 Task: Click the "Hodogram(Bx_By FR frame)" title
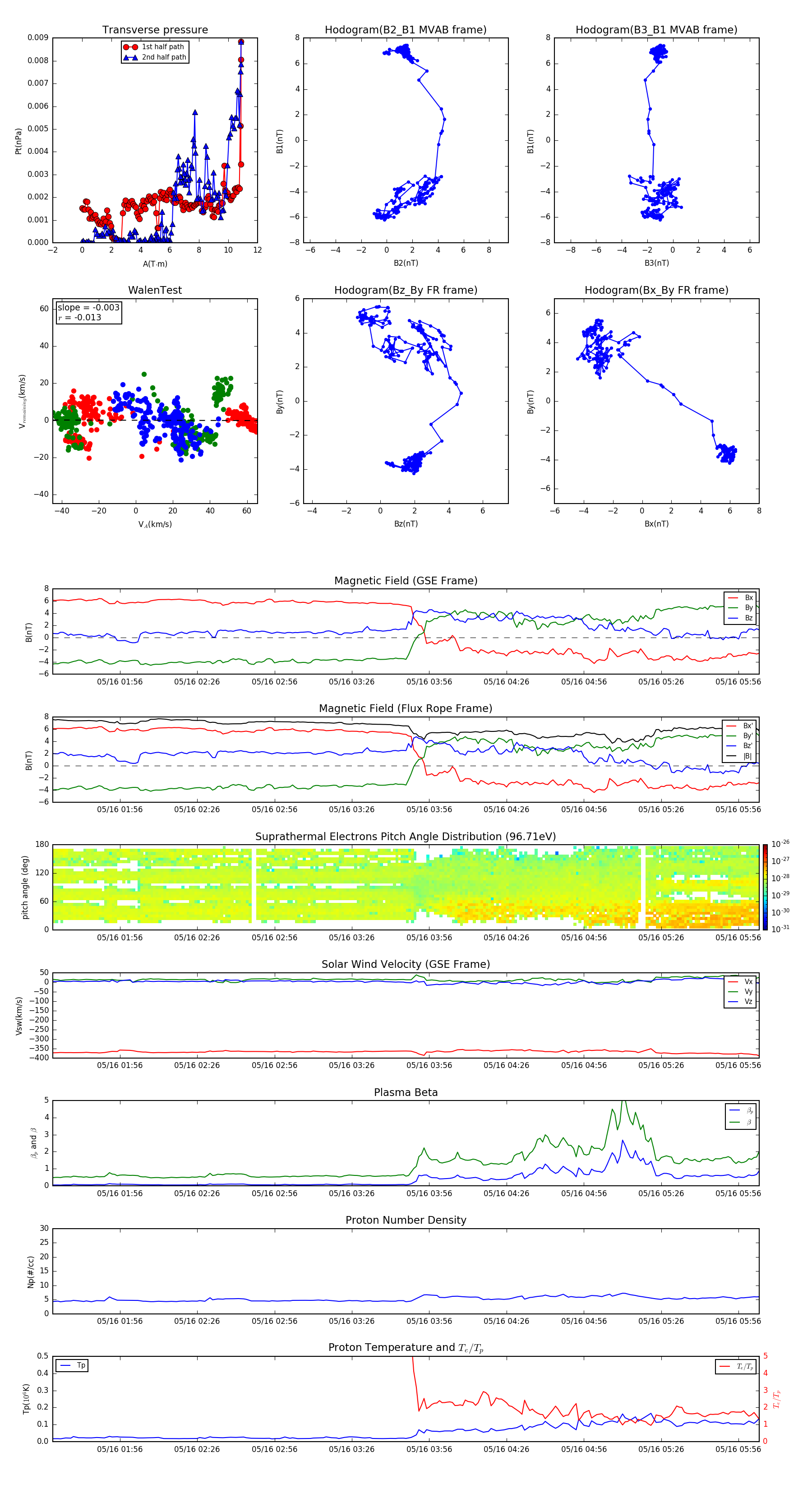click(x=656, y=290)
